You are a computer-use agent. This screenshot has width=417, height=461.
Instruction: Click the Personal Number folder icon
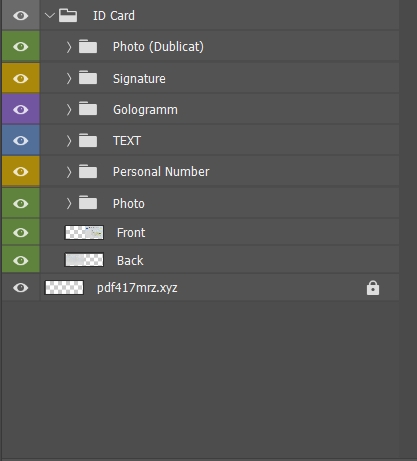tap(88, 172)
